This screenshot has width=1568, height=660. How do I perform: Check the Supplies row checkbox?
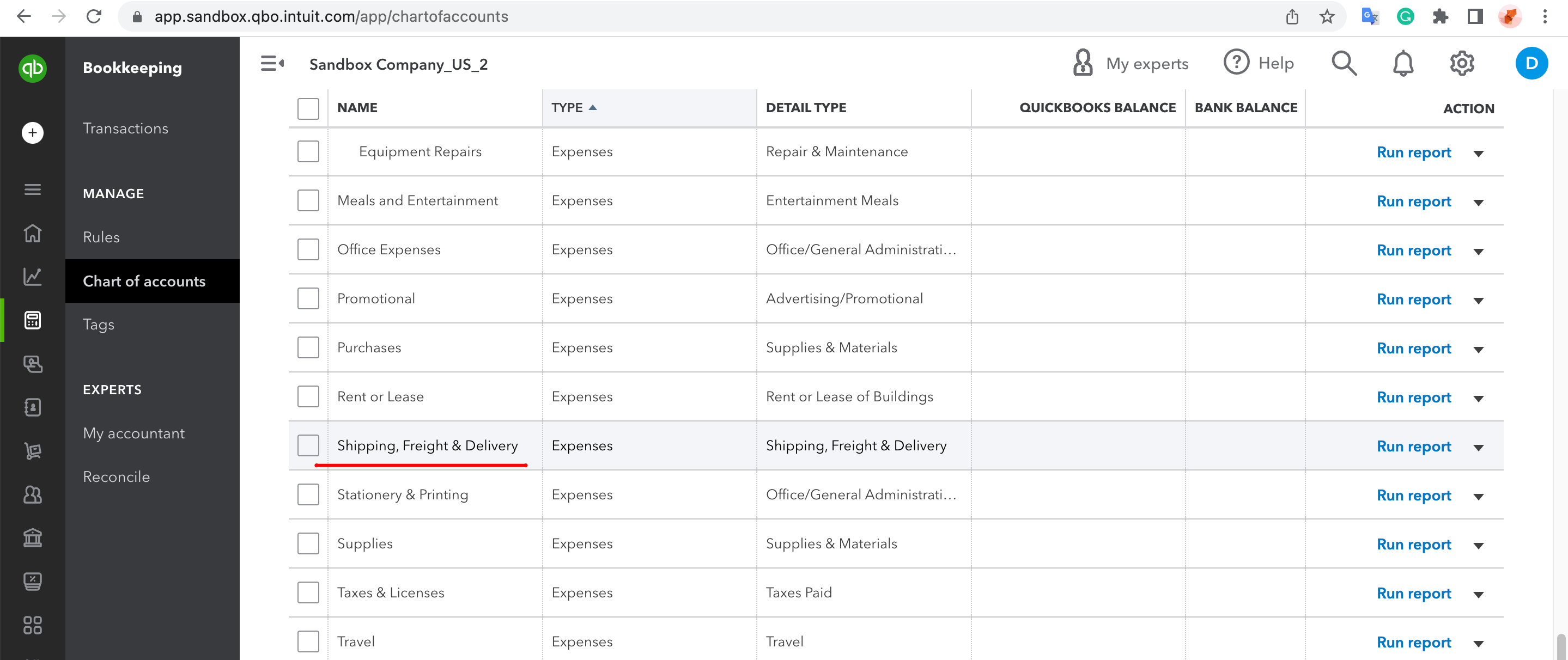click(308, 543)
